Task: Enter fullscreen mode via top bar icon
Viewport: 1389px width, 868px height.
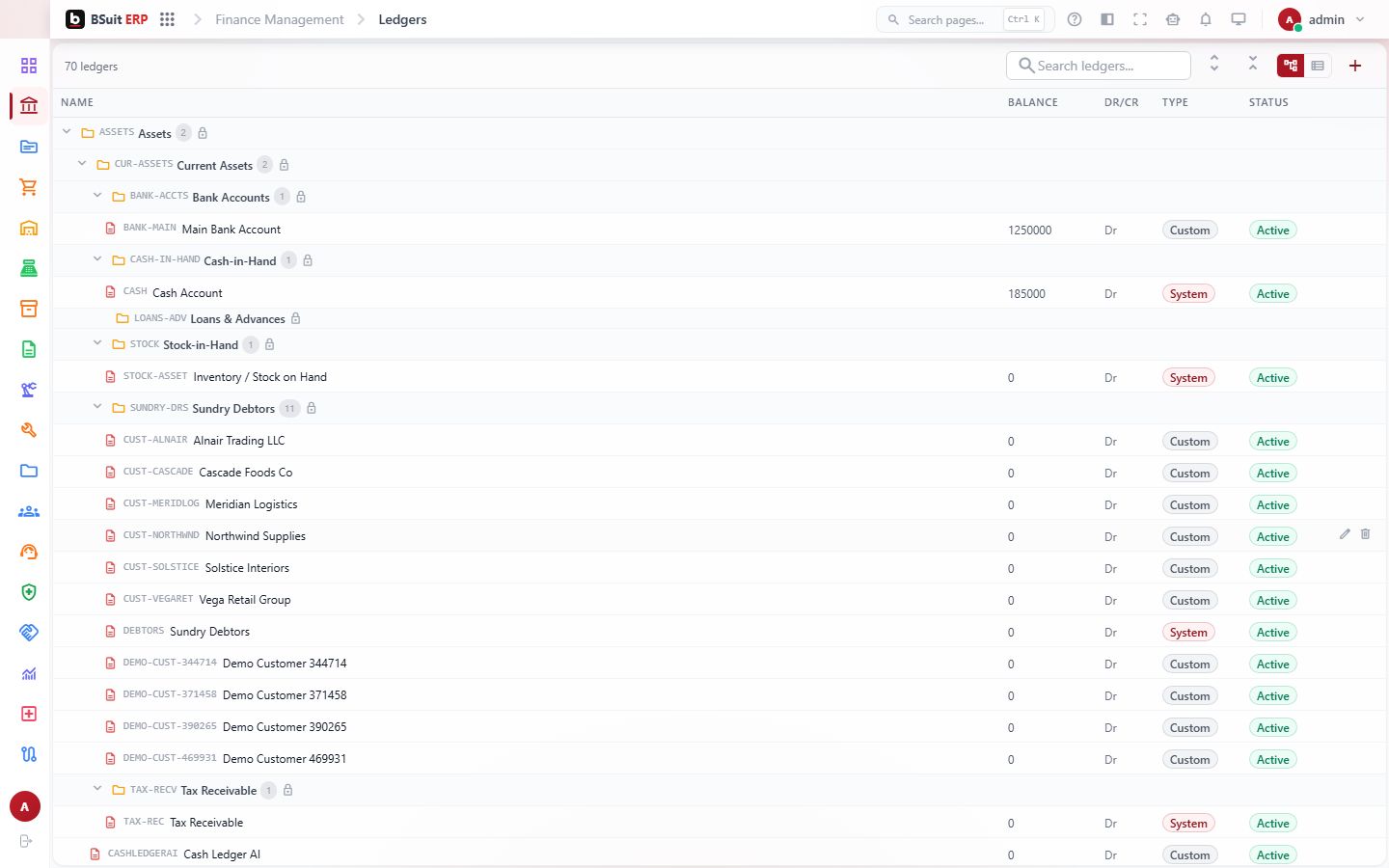Action: pos(1140,19)
